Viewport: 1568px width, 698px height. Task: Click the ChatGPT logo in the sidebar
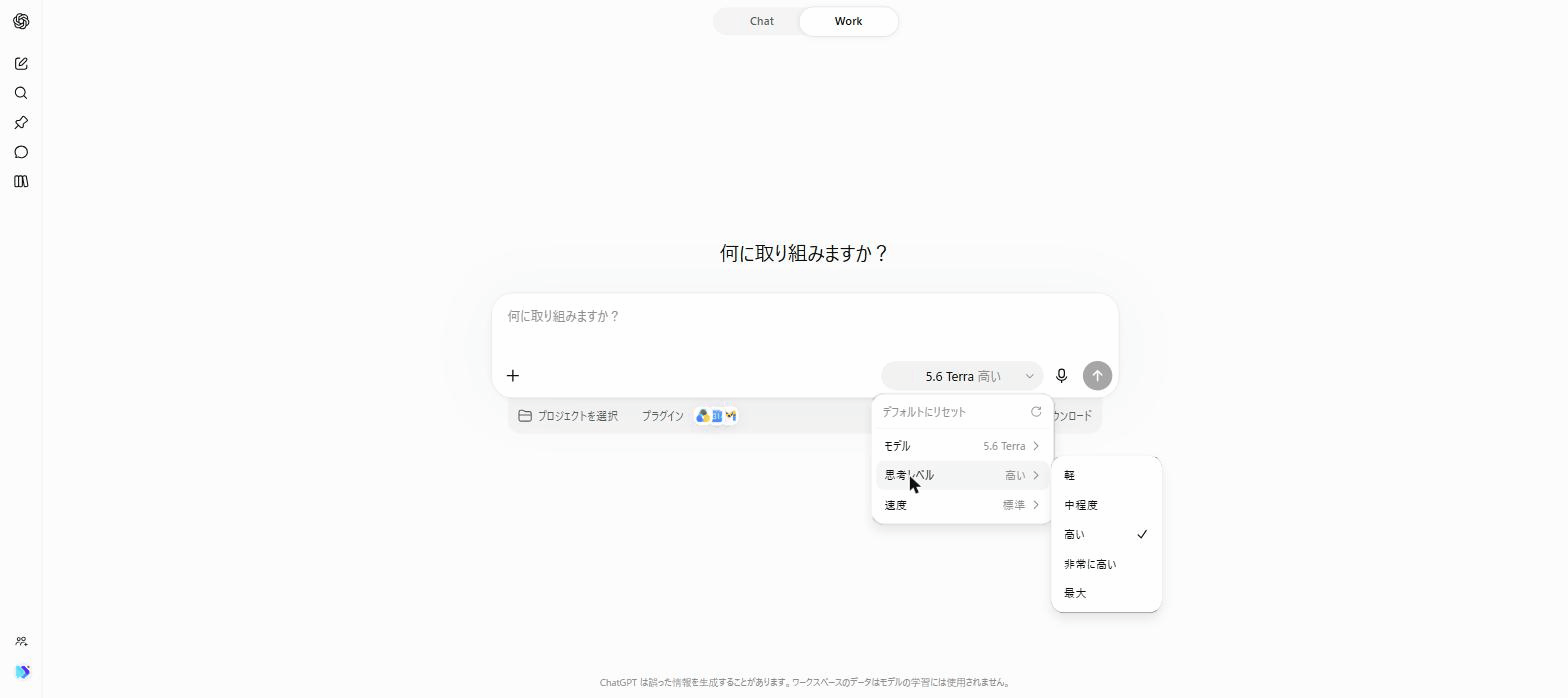[21, 21]
